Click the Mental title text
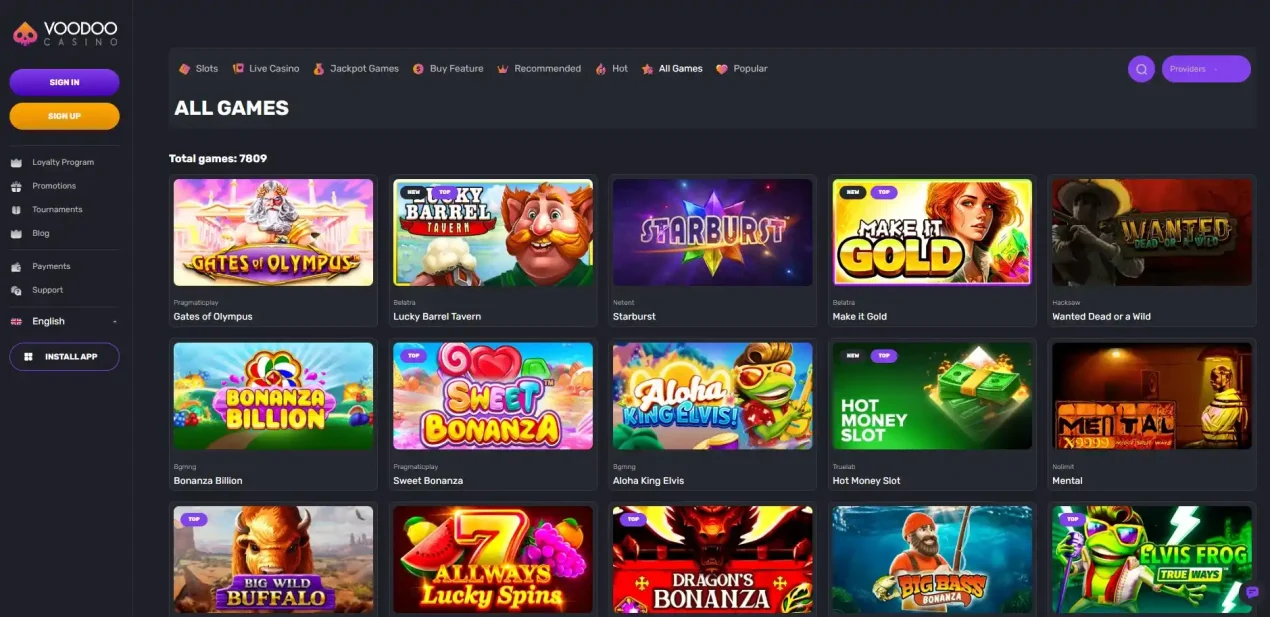This screenshot has height=617, width=1270. coord(1067,481)
